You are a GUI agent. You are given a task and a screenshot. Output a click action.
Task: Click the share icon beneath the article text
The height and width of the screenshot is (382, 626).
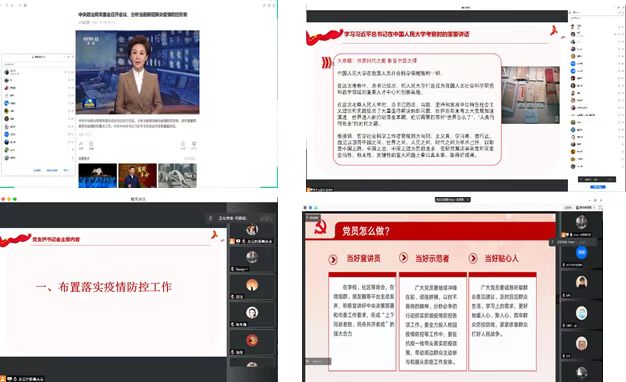click(81, 144)
